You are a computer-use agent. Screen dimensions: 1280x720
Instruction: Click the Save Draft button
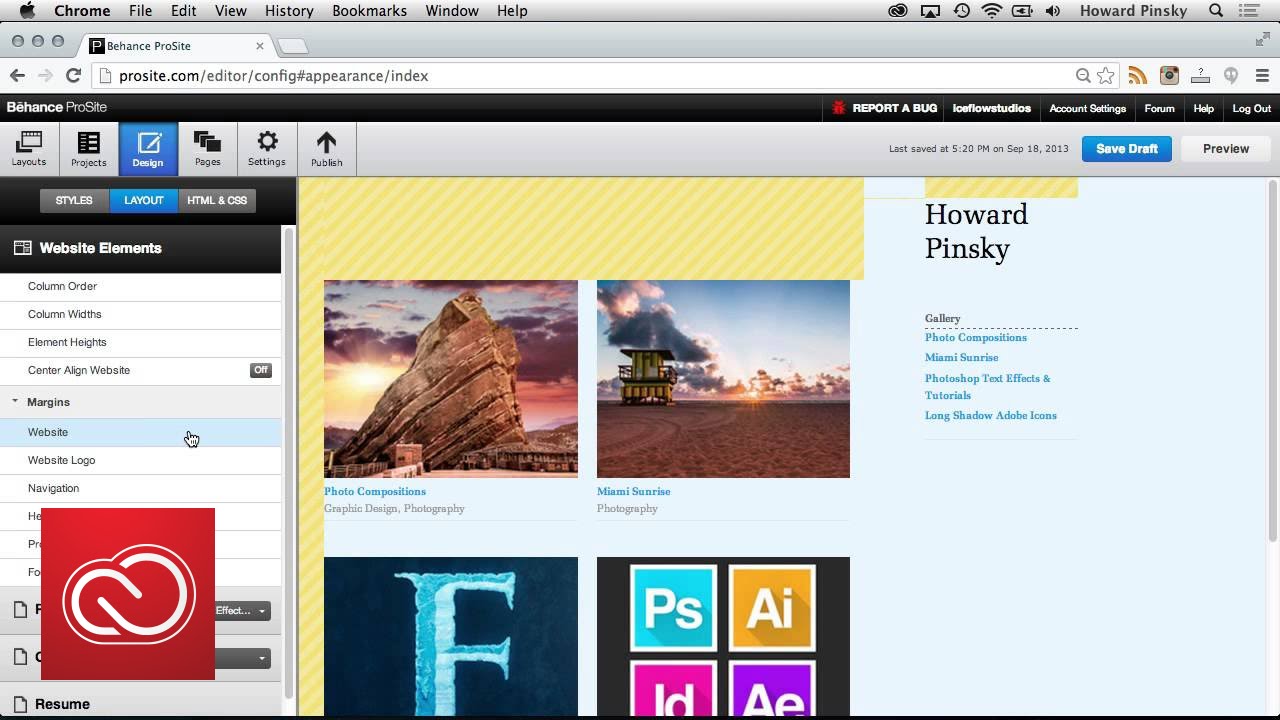1126,149
